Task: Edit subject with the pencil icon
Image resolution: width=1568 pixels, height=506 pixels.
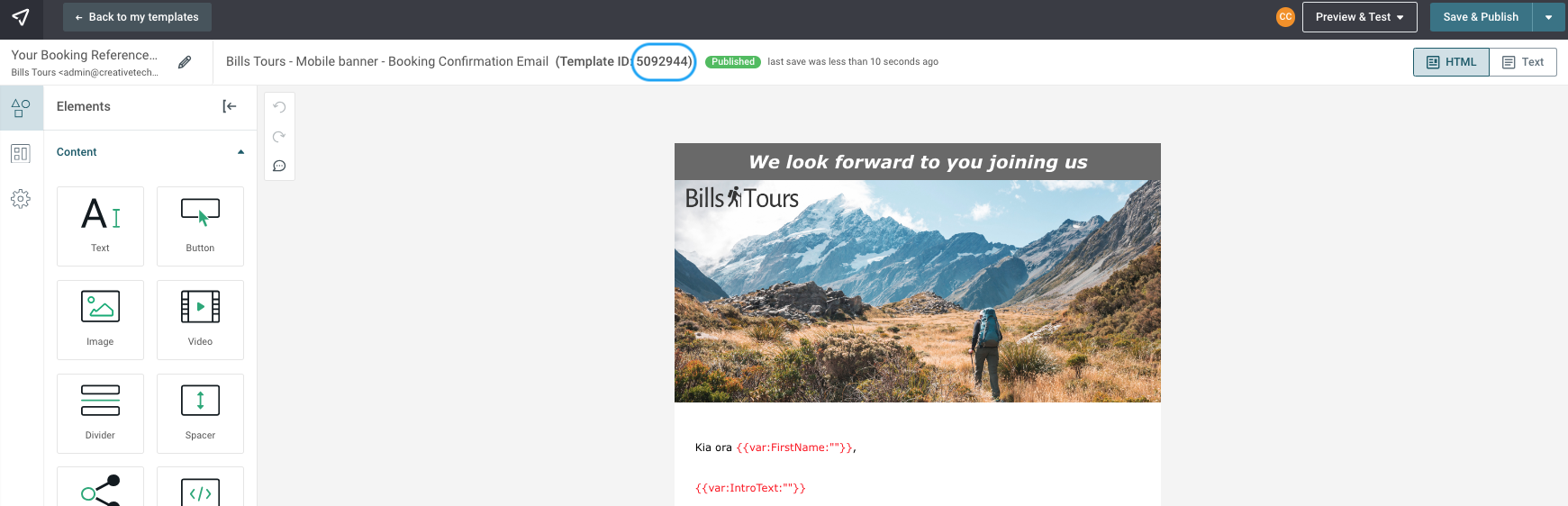Action: (185, 62)
